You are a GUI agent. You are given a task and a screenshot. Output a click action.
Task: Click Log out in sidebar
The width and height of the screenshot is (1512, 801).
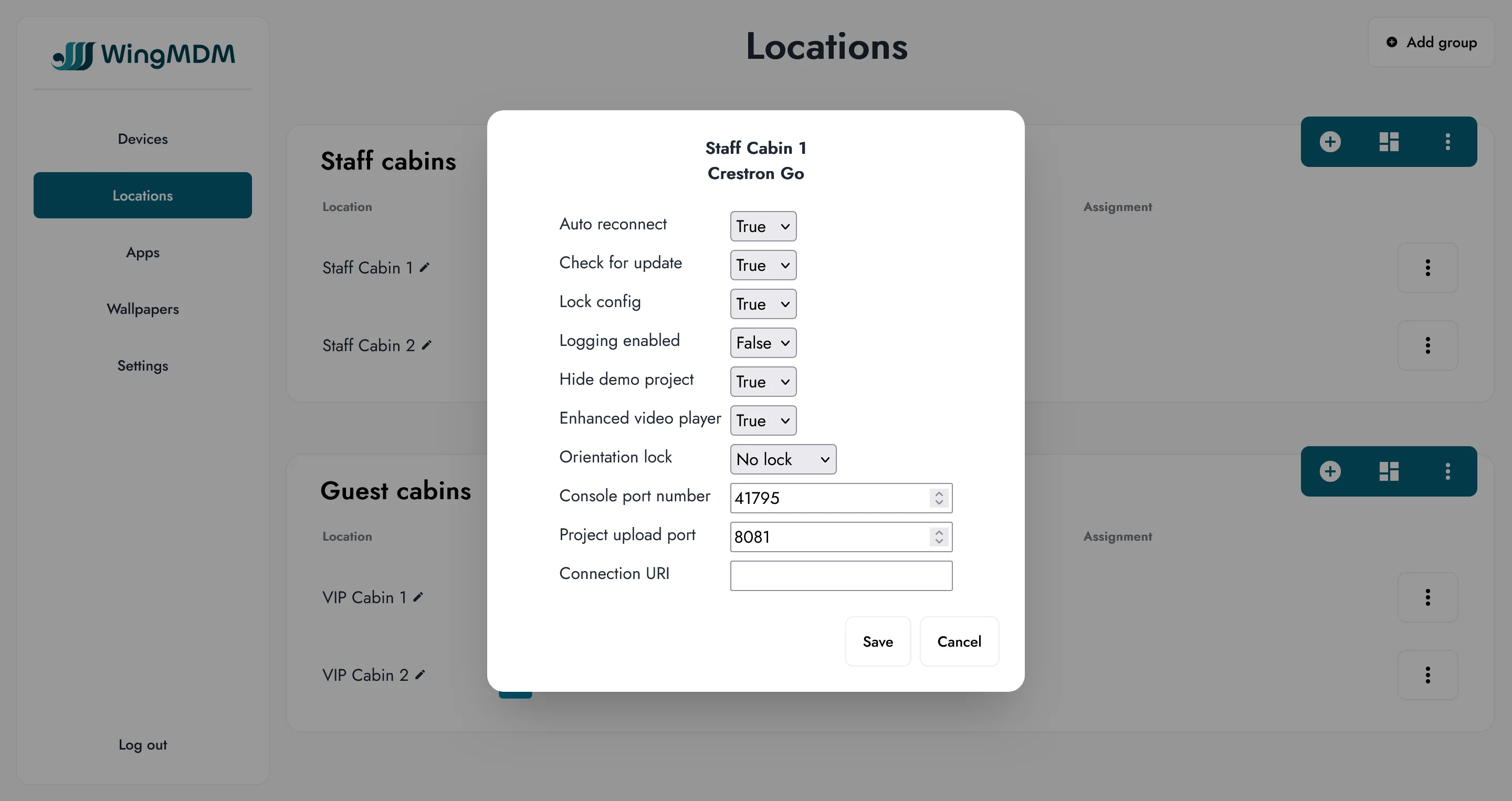coord(143,745)
